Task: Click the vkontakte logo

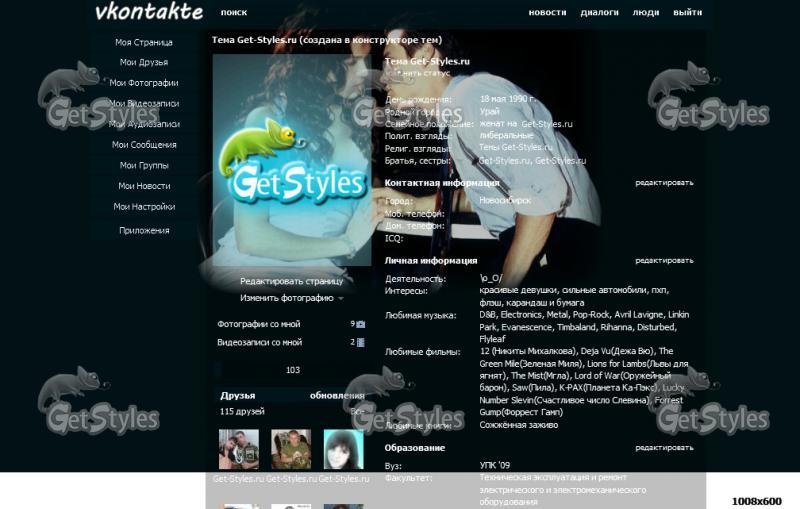Action: [x=149, y=11]
